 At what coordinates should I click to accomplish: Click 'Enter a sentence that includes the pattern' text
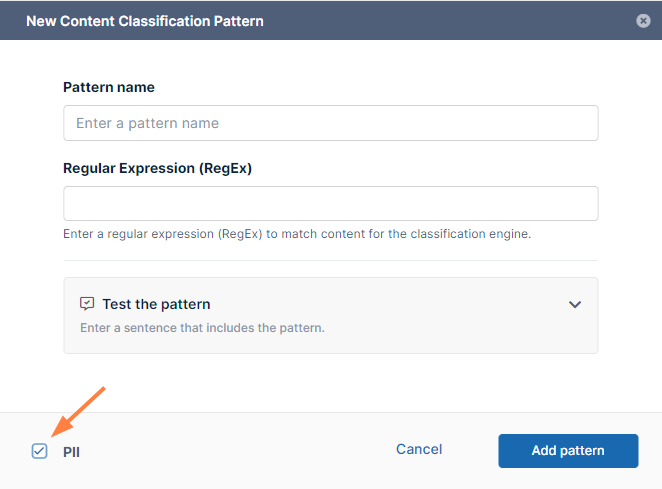coord(202,327)
